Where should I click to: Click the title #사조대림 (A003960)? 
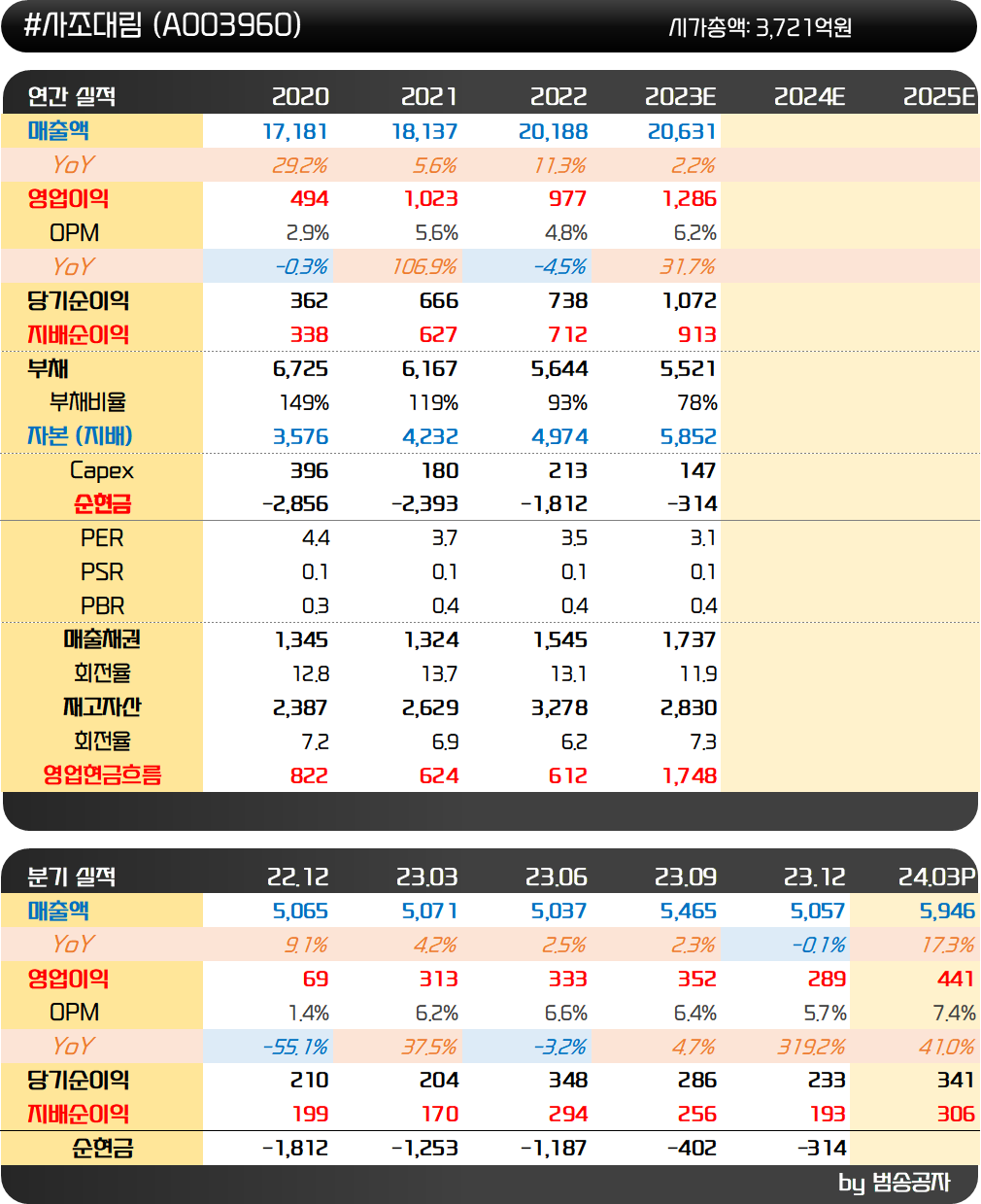click(162, 25)
